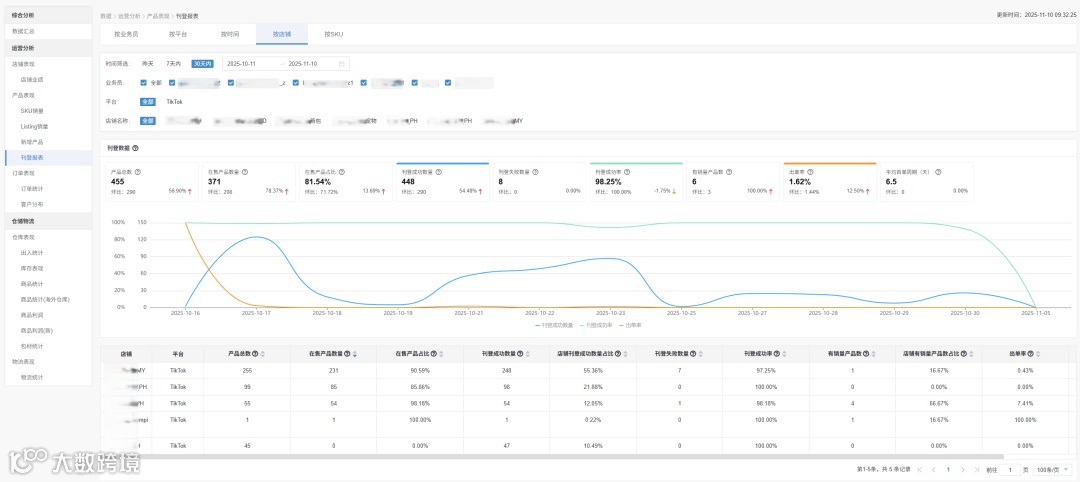The image size is (1080, 482).
Task: Sort table by 有销量产品数 header arrows
Action: 875,353
